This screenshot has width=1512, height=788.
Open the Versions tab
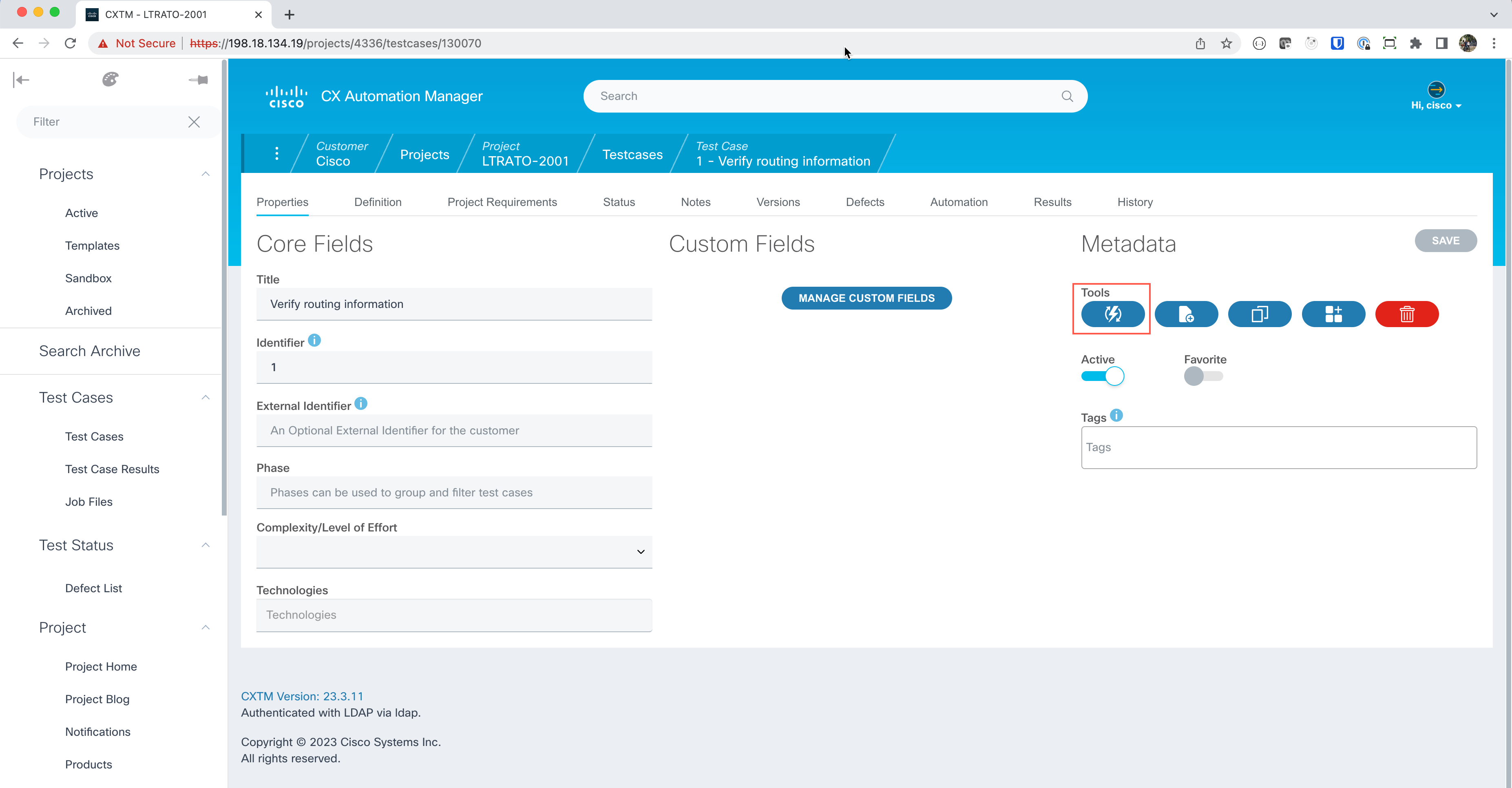click(778, 202)
